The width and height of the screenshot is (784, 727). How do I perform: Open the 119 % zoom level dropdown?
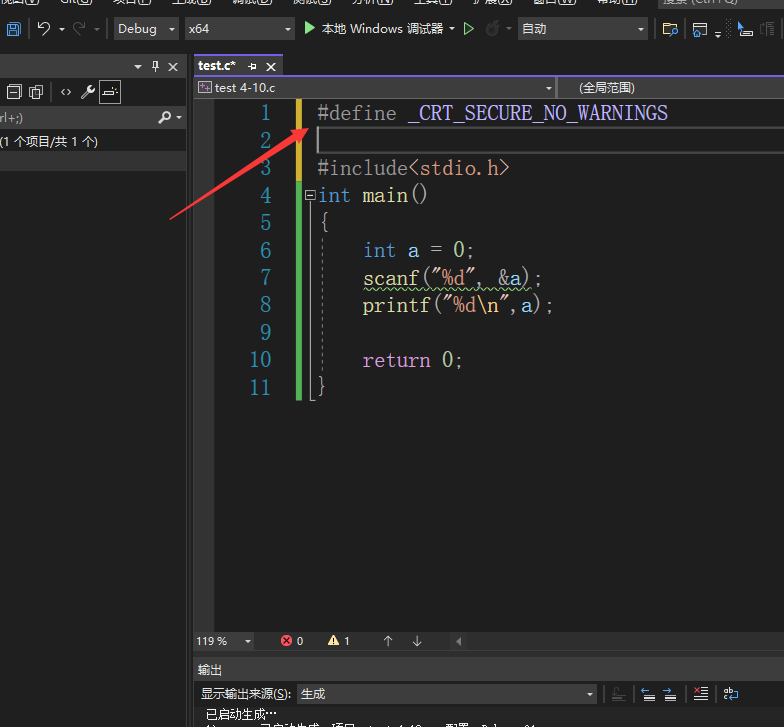pyautogui.click(x=224, y=641)
